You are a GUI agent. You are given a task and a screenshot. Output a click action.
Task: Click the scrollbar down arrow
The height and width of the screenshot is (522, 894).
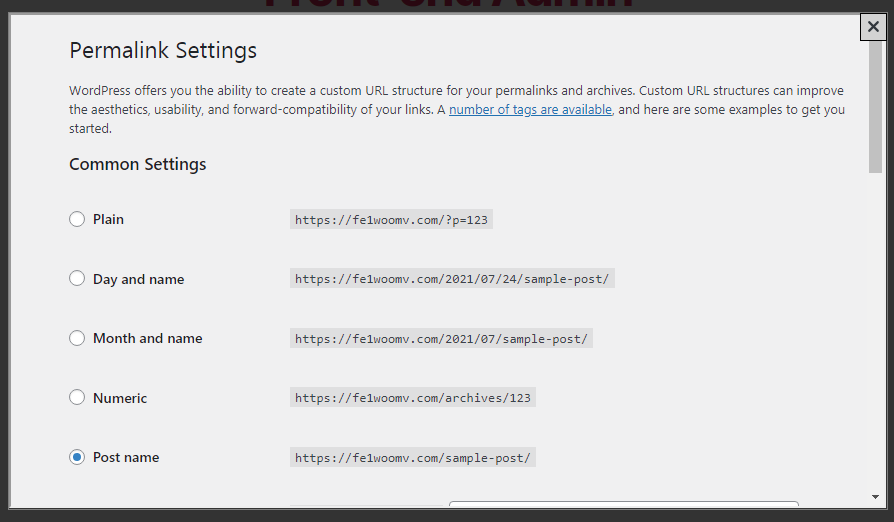click(875, 495)
